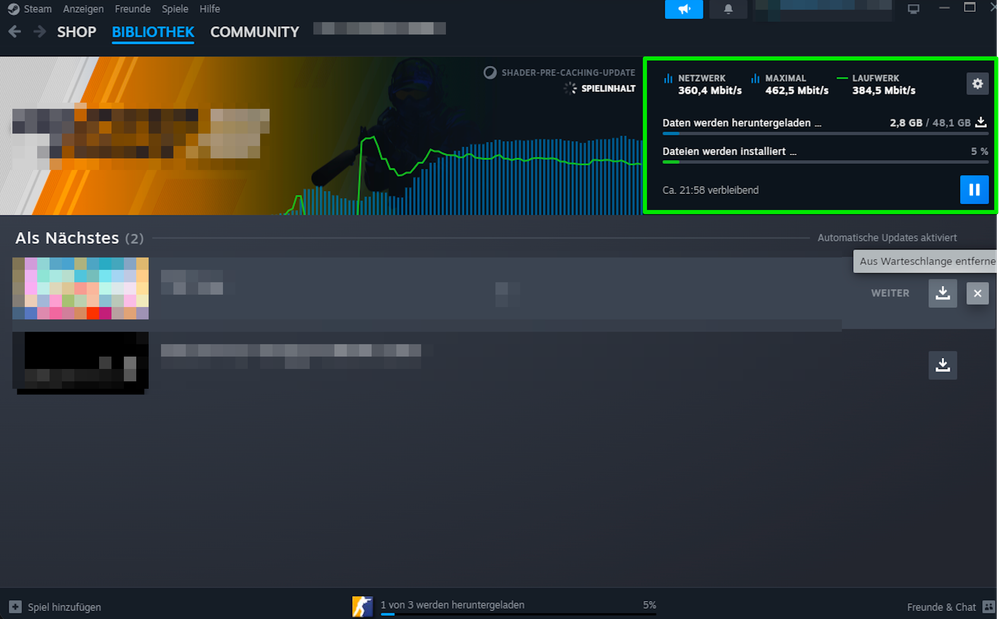The image size is (1000, 619).
Task: Pause the current download
Action: click(974, 190)
